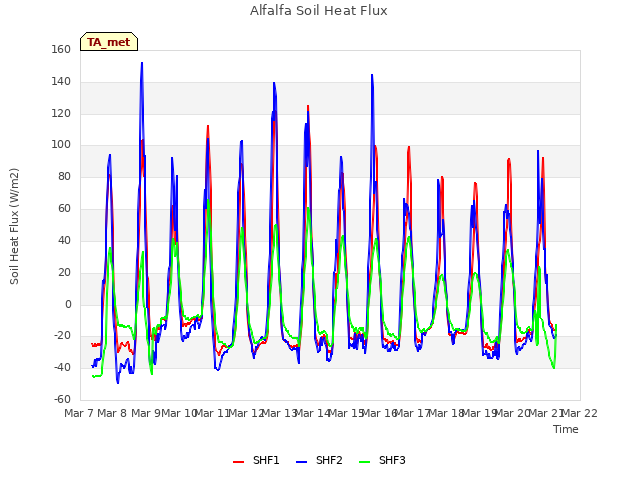Image resolution: width=640 pixels, height=480 pixels.
Task: Click the 80 y-axis tick label
Action: (x=64, y=176)
